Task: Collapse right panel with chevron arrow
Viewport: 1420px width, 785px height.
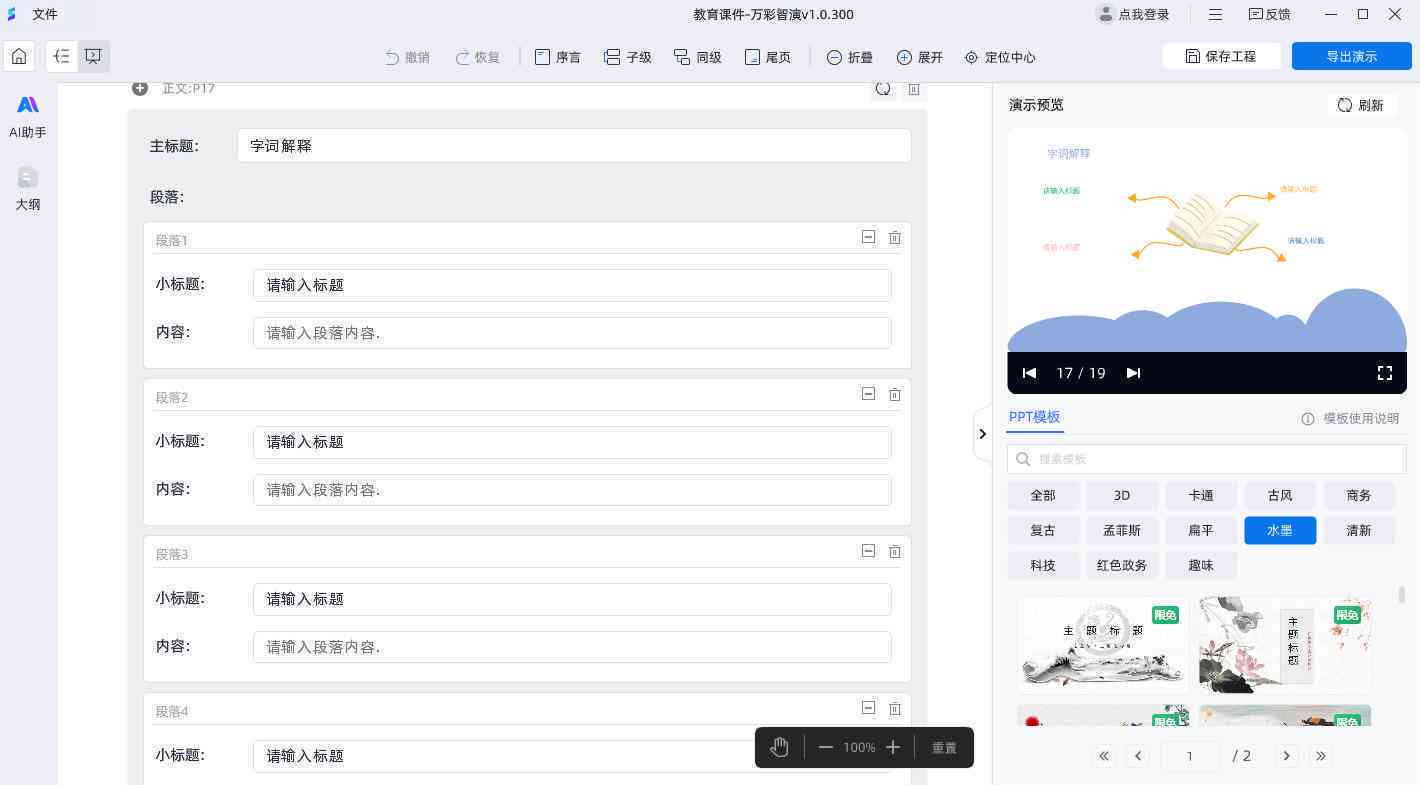Action: [982, 434]
